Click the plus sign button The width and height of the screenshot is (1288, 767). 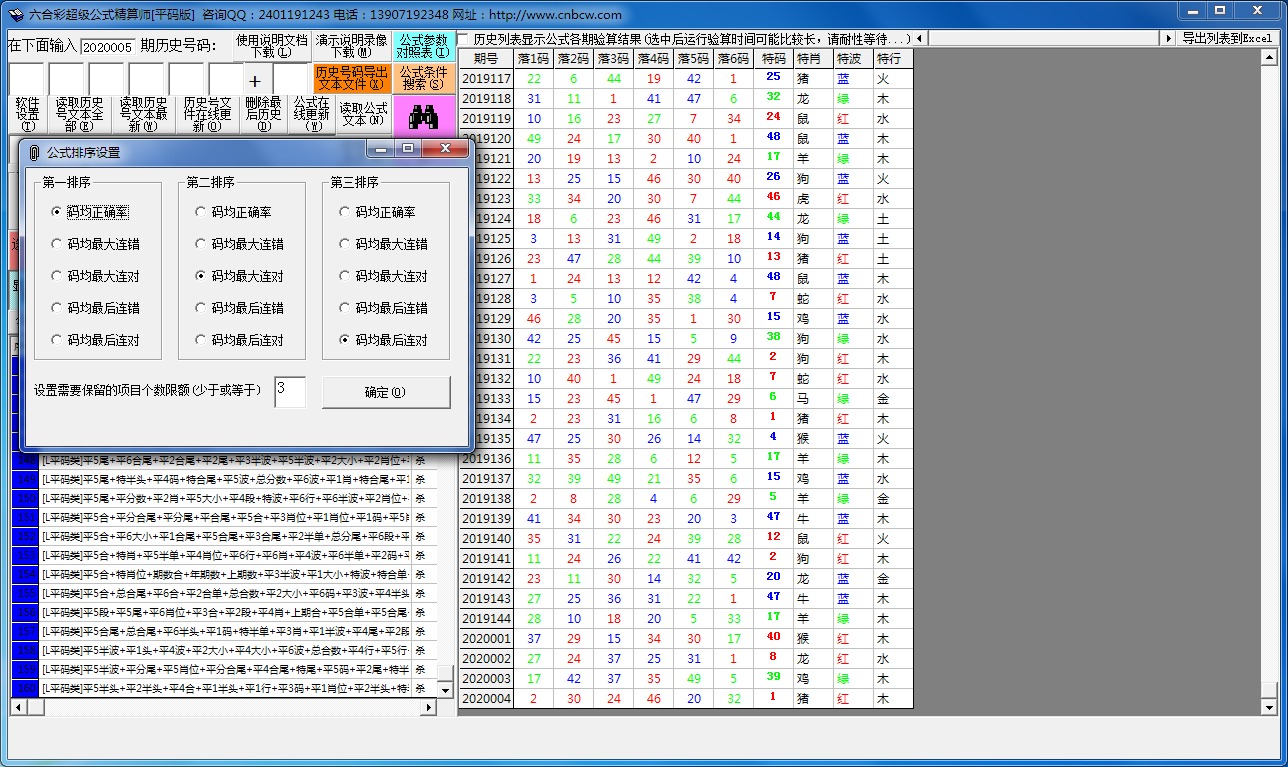[x=255, y=81]
